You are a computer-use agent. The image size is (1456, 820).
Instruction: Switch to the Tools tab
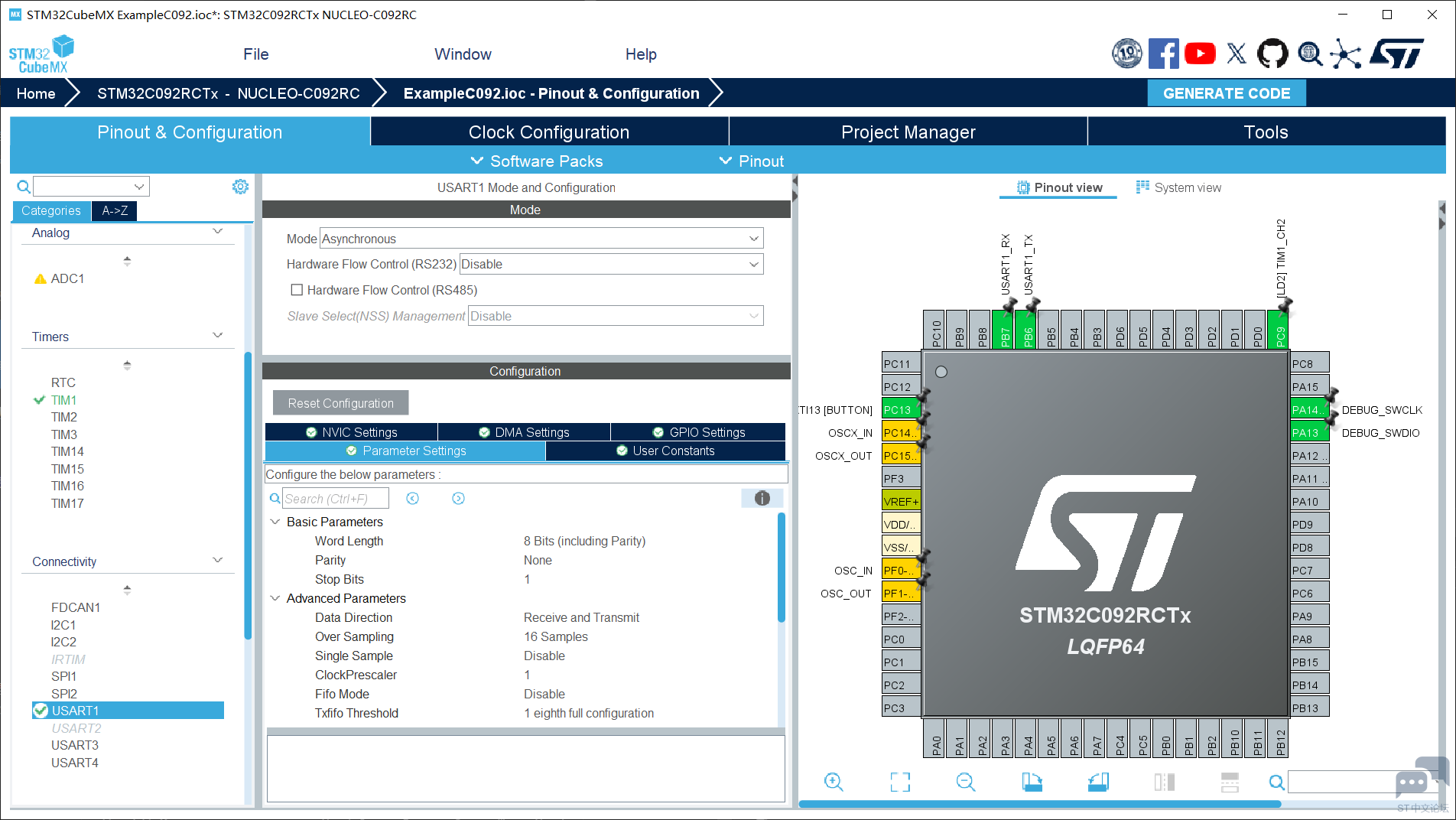coord(1266,132)
